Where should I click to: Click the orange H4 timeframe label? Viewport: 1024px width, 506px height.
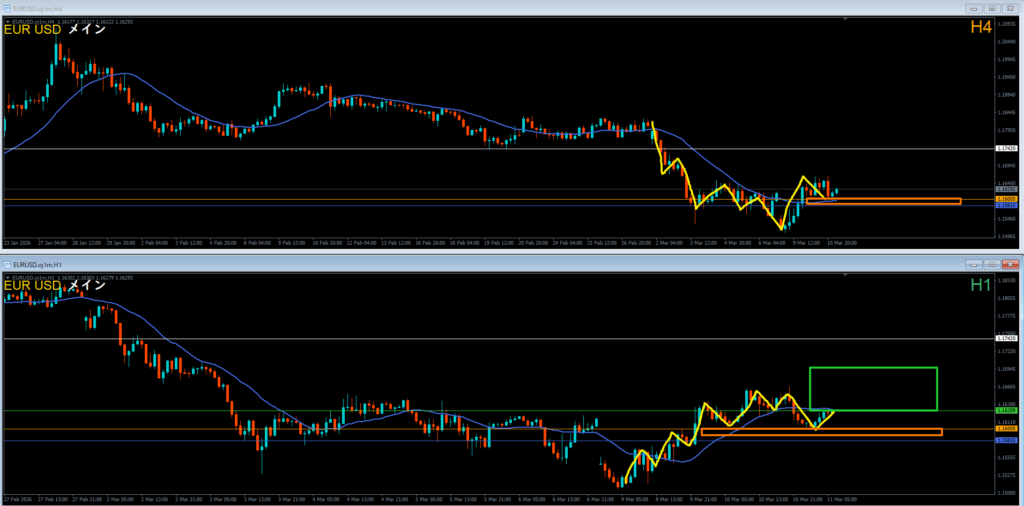[x=980, y=29]
